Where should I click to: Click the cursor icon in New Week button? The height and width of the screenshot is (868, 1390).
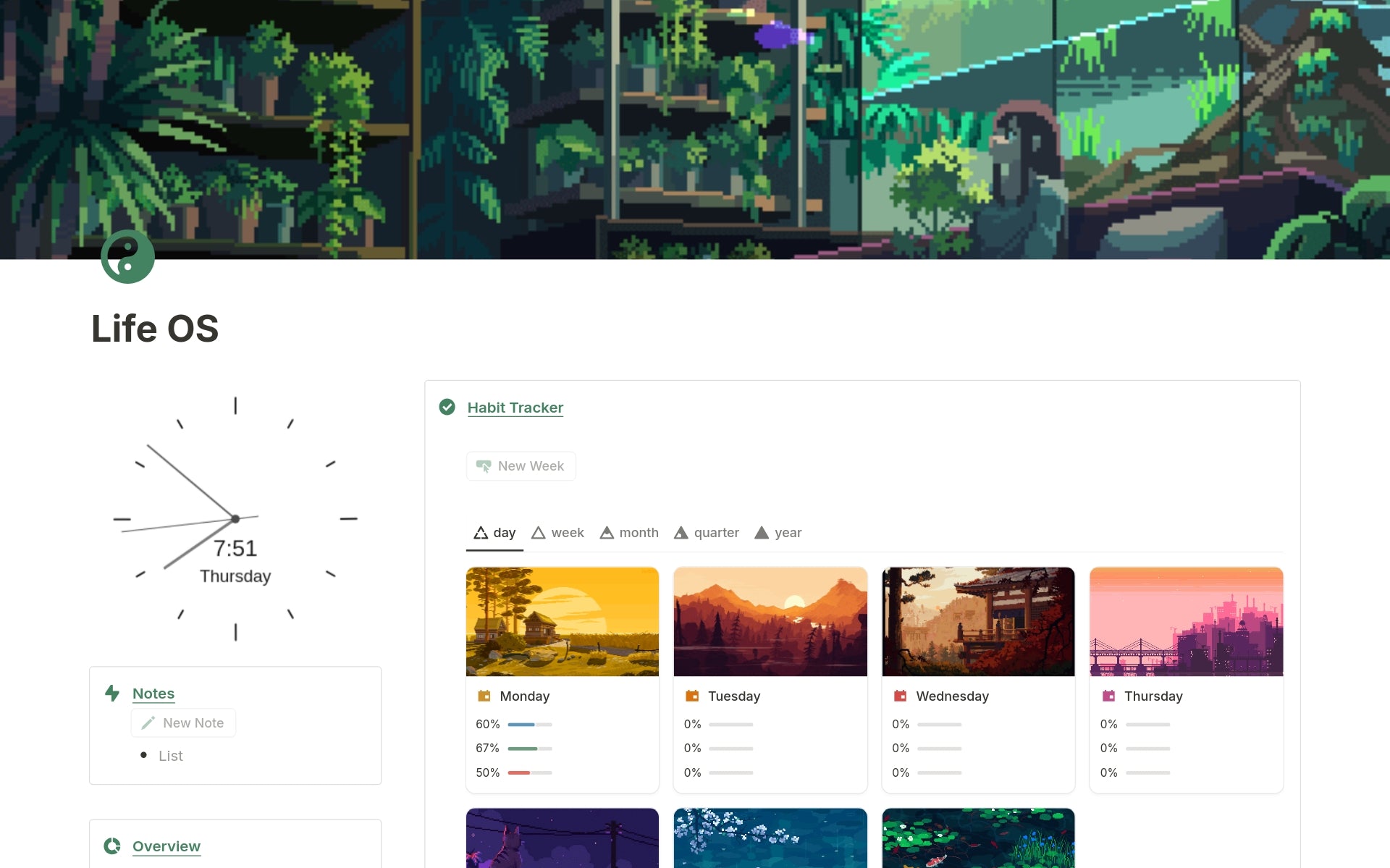[484, 466]
